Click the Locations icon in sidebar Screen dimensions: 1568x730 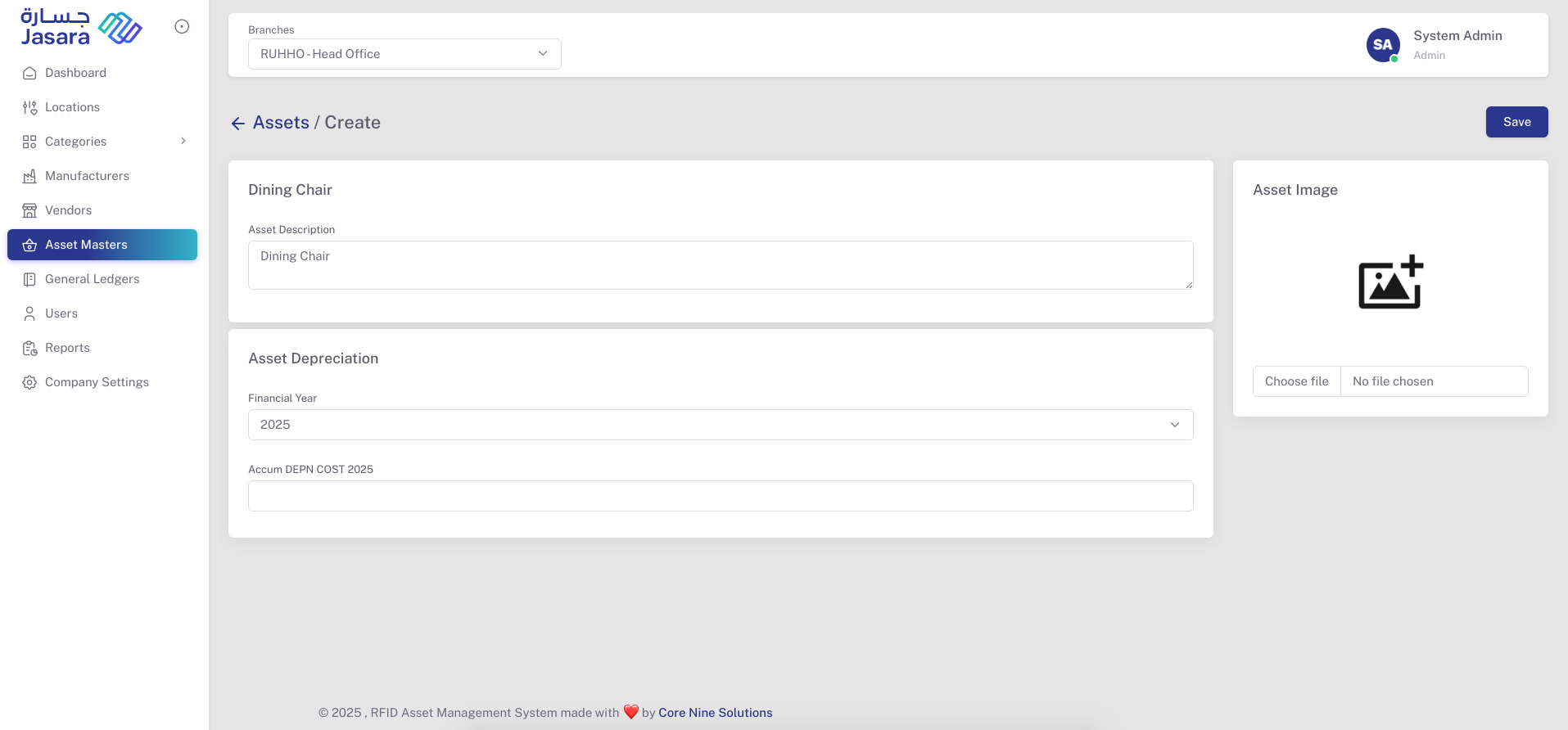pyautogui.click(x=29, y=107)
